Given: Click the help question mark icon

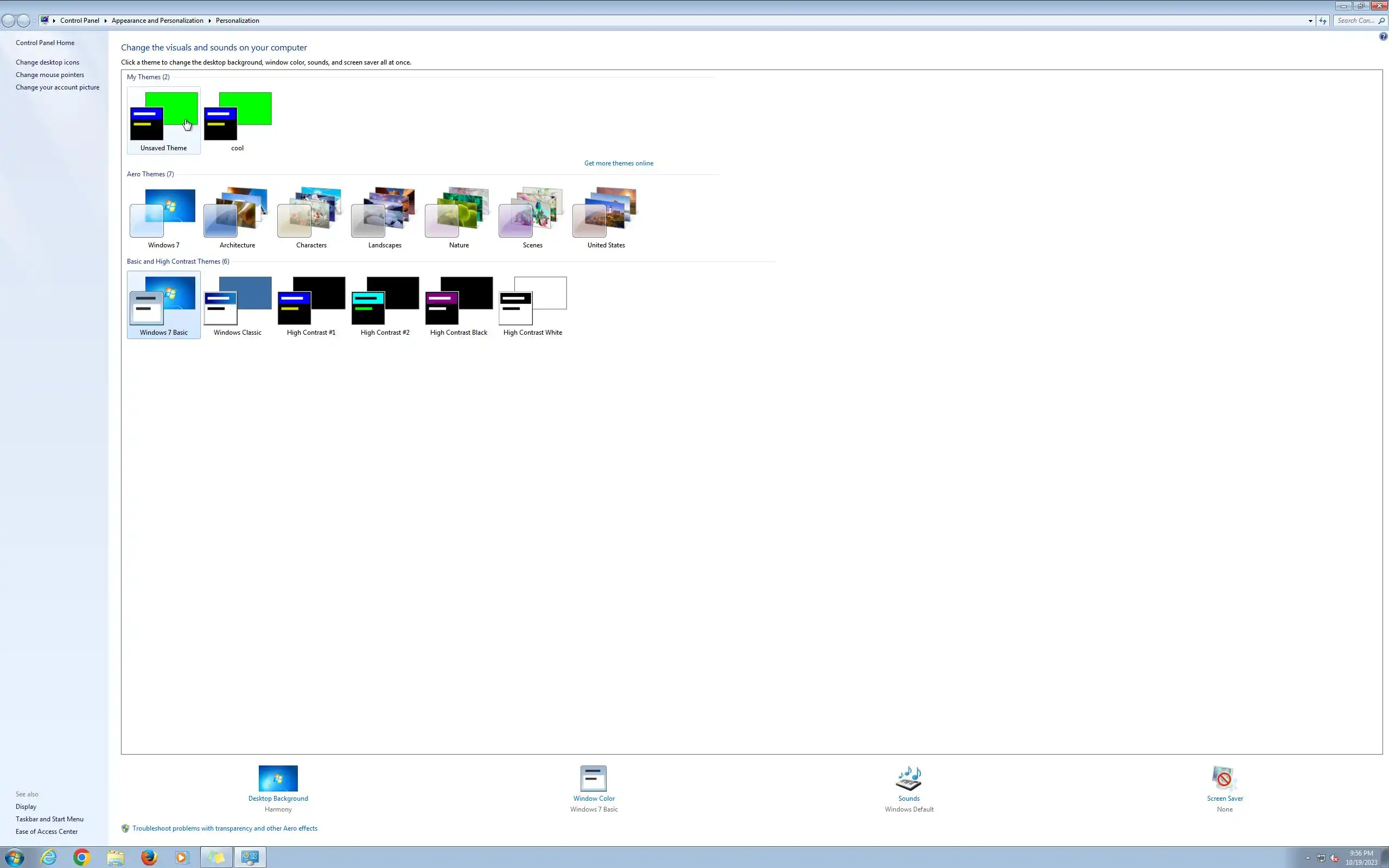Looking at the screenshot, I should tap(1382, 36).
